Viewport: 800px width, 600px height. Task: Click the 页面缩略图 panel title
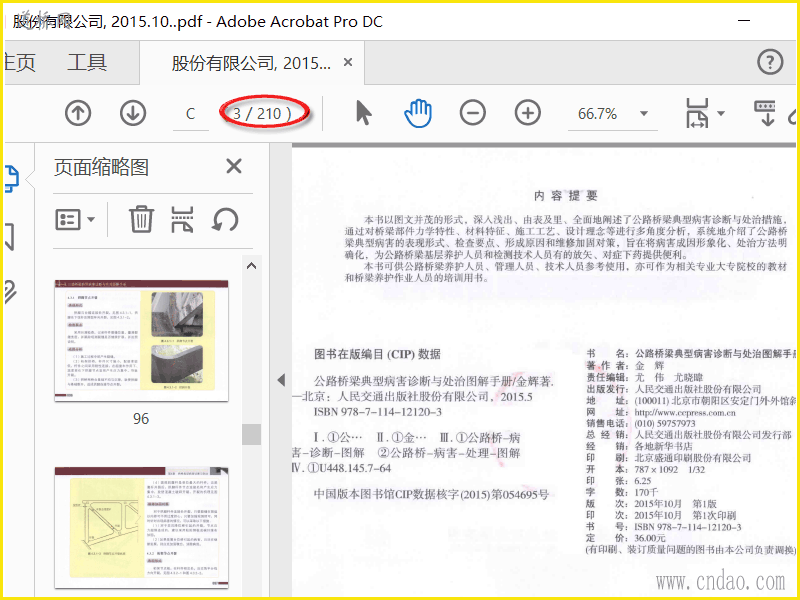point(102,167)
